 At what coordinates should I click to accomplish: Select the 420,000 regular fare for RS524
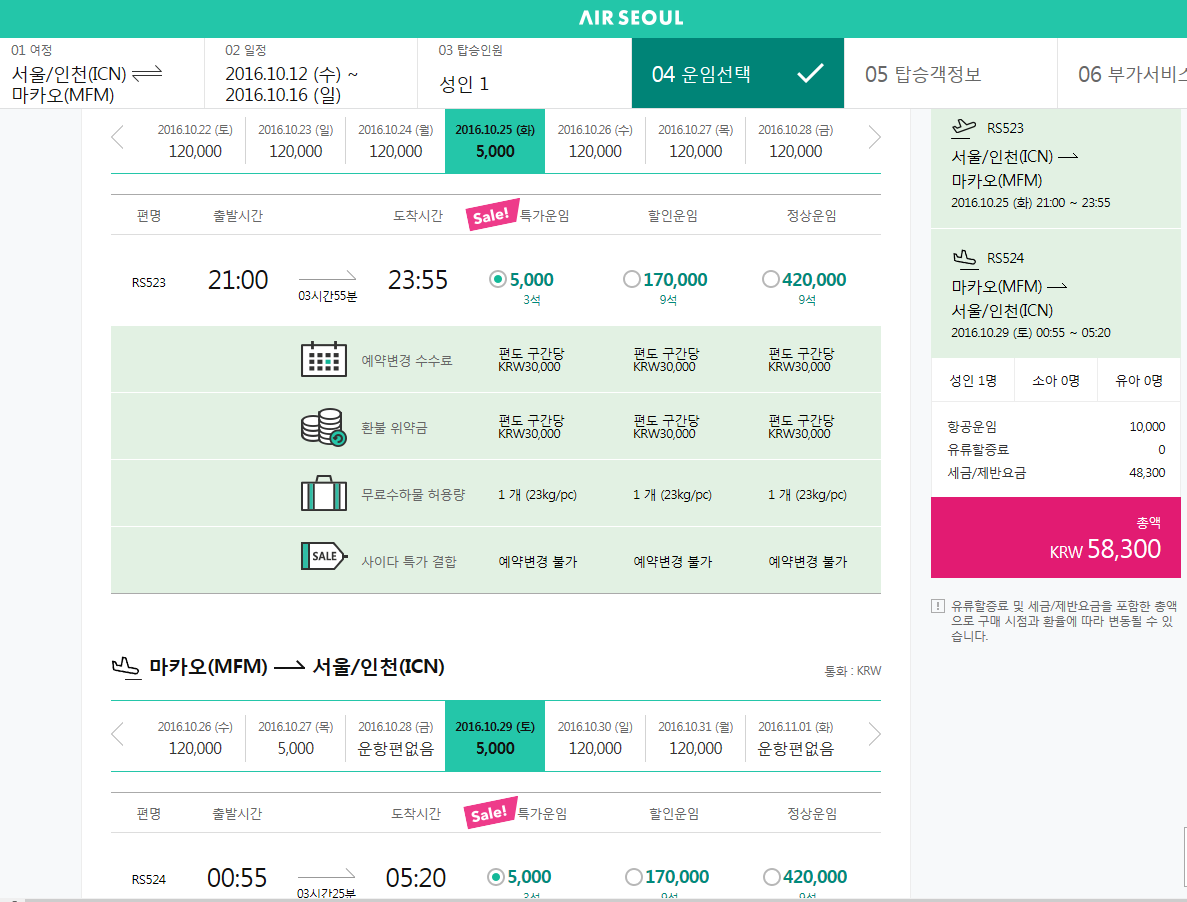coord(772,877)
